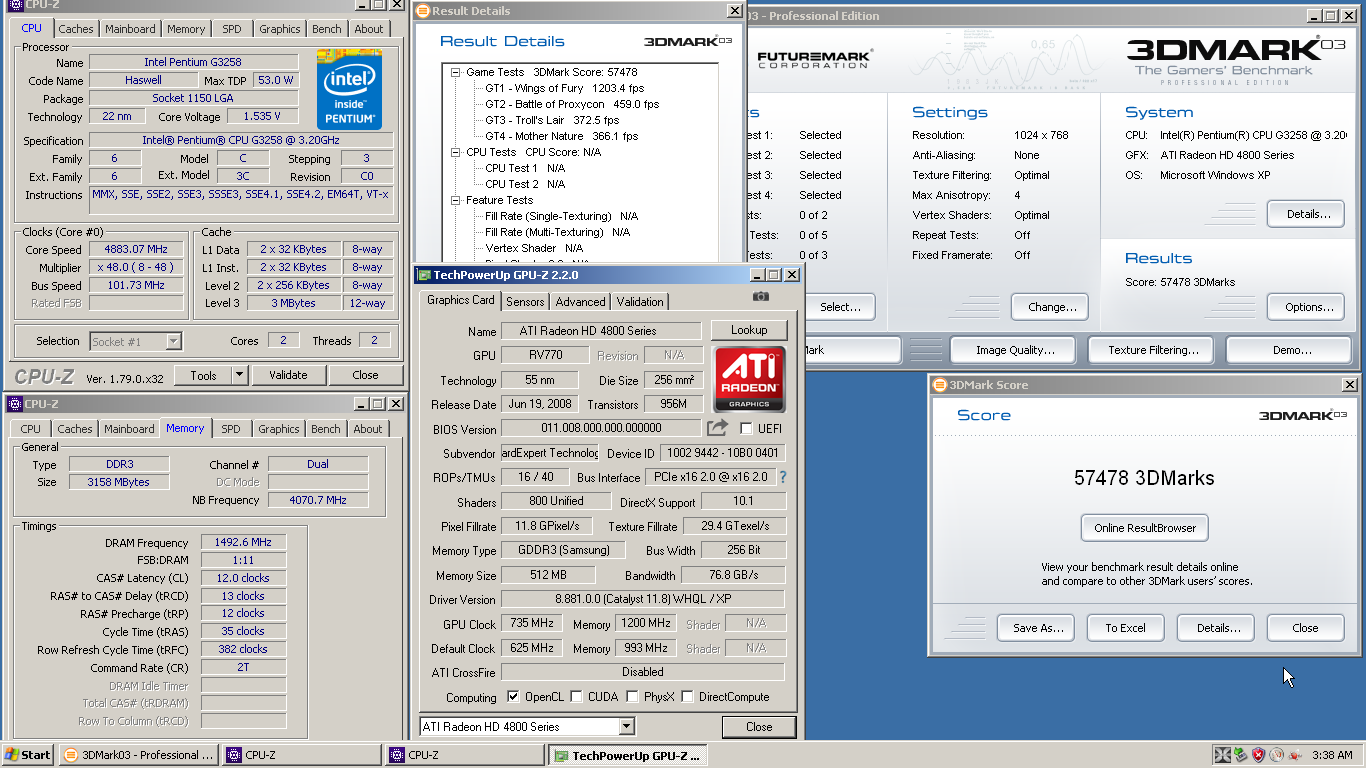The height and width of the screenshot is (768, 1366).
Task: Click the 57478 3DMarks score text
Action: pyautogui.click(x=1144, y=478)
